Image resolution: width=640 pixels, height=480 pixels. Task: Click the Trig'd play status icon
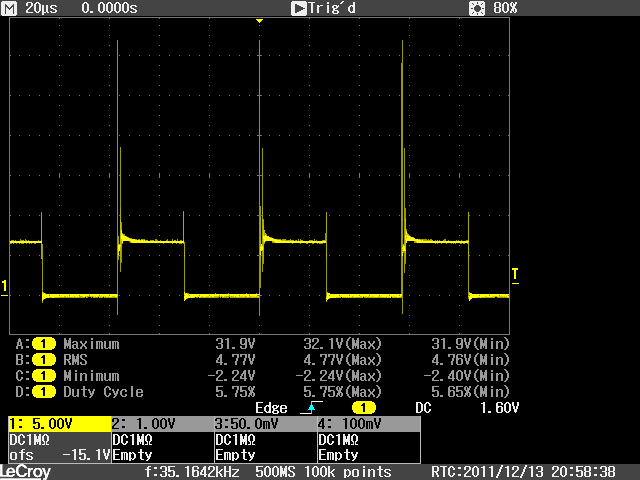299,8
